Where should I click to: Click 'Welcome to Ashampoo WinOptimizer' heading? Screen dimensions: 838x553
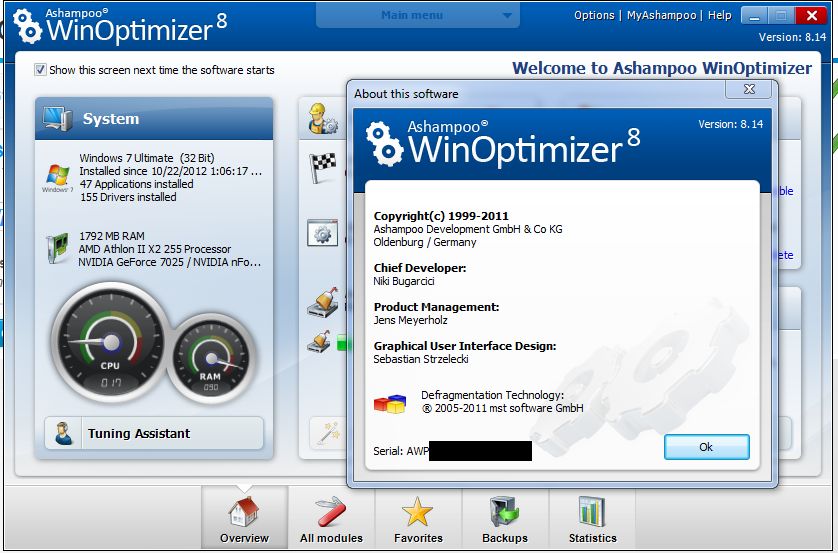662,68
